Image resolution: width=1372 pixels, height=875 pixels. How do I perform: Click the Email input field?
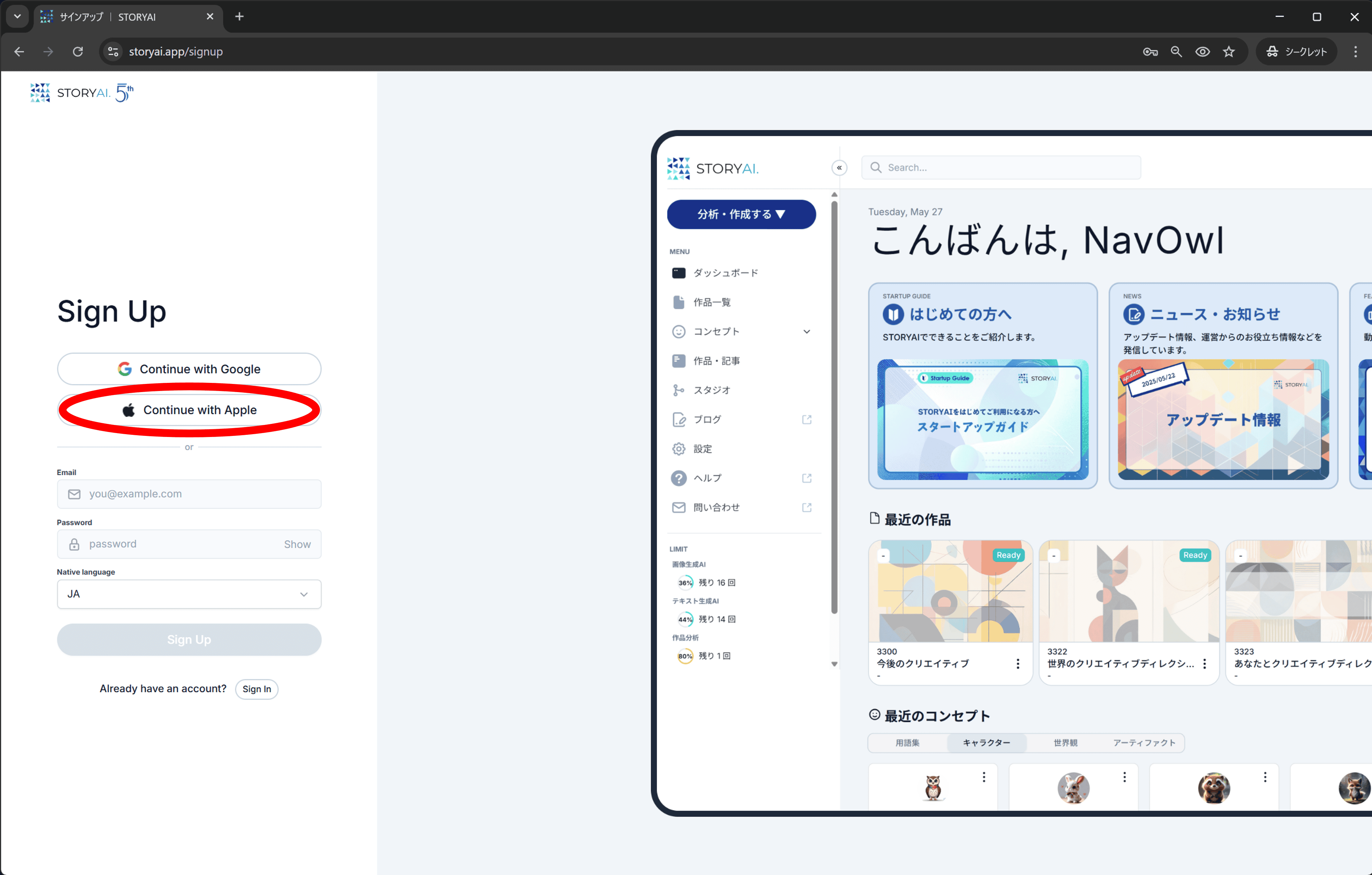pos(189,494)
